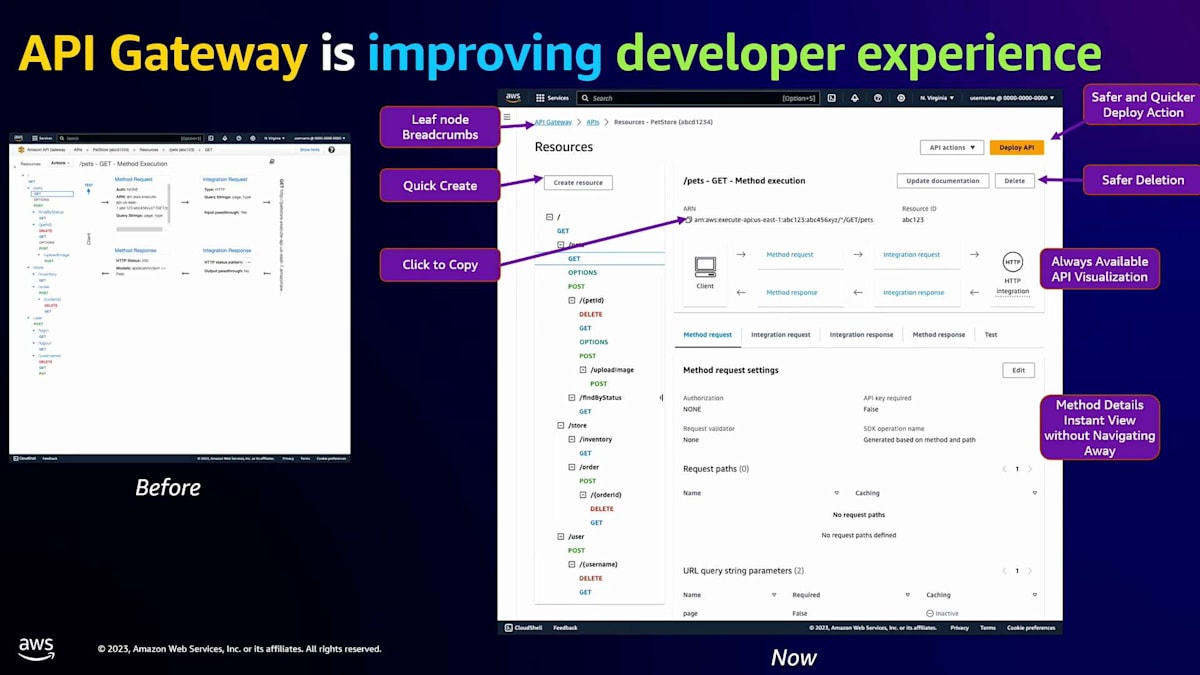Copy the ARN using the copy icon
The image size is (1200, 675).
tap(688, 219)
